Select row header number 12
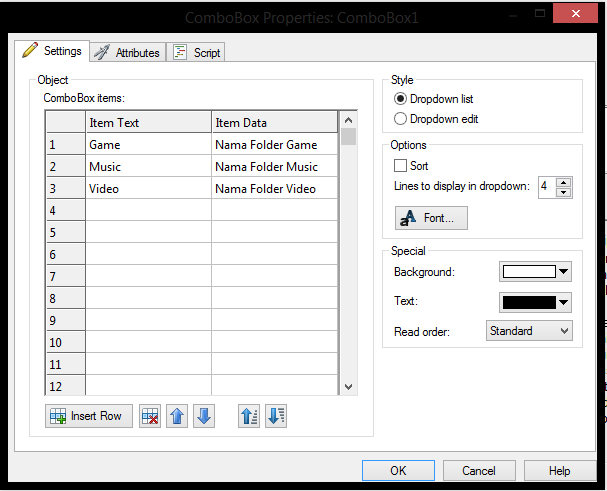Viewport: 607px width, 491px height. (65, 386)
